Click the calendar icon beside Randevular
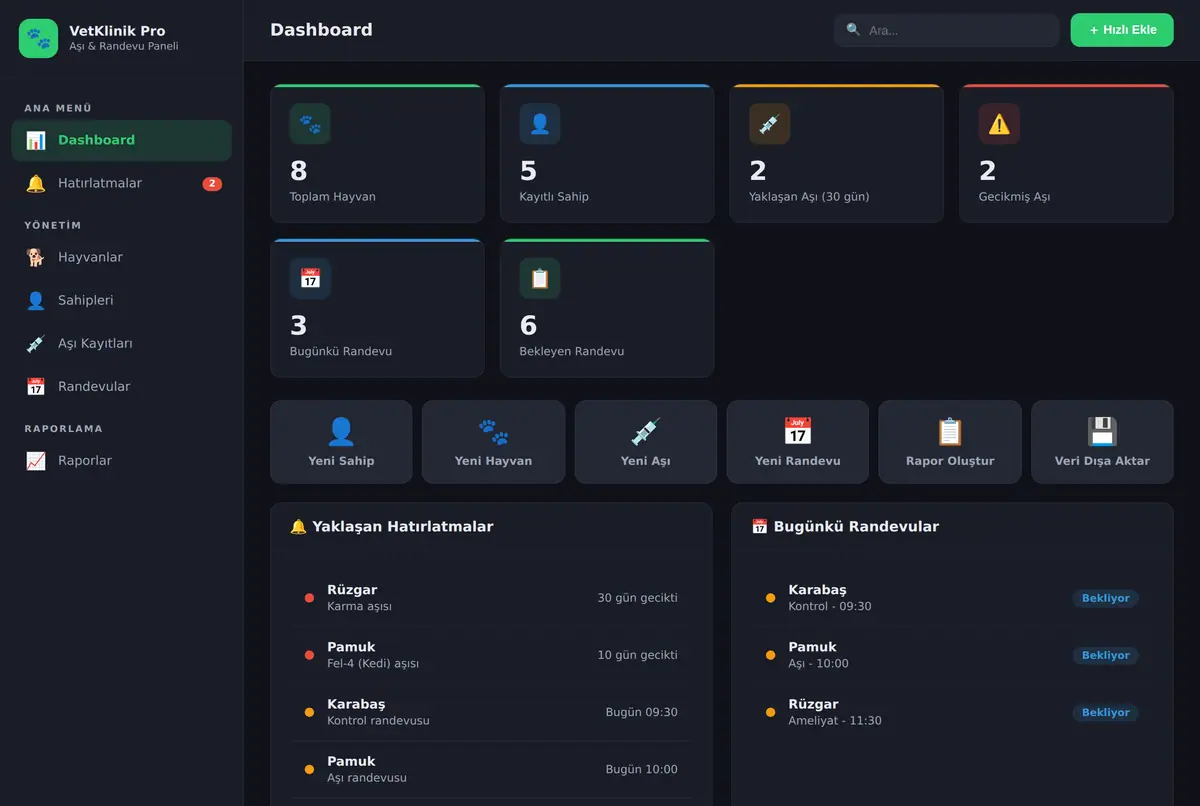1200x806 pixels. pos(36,386)
